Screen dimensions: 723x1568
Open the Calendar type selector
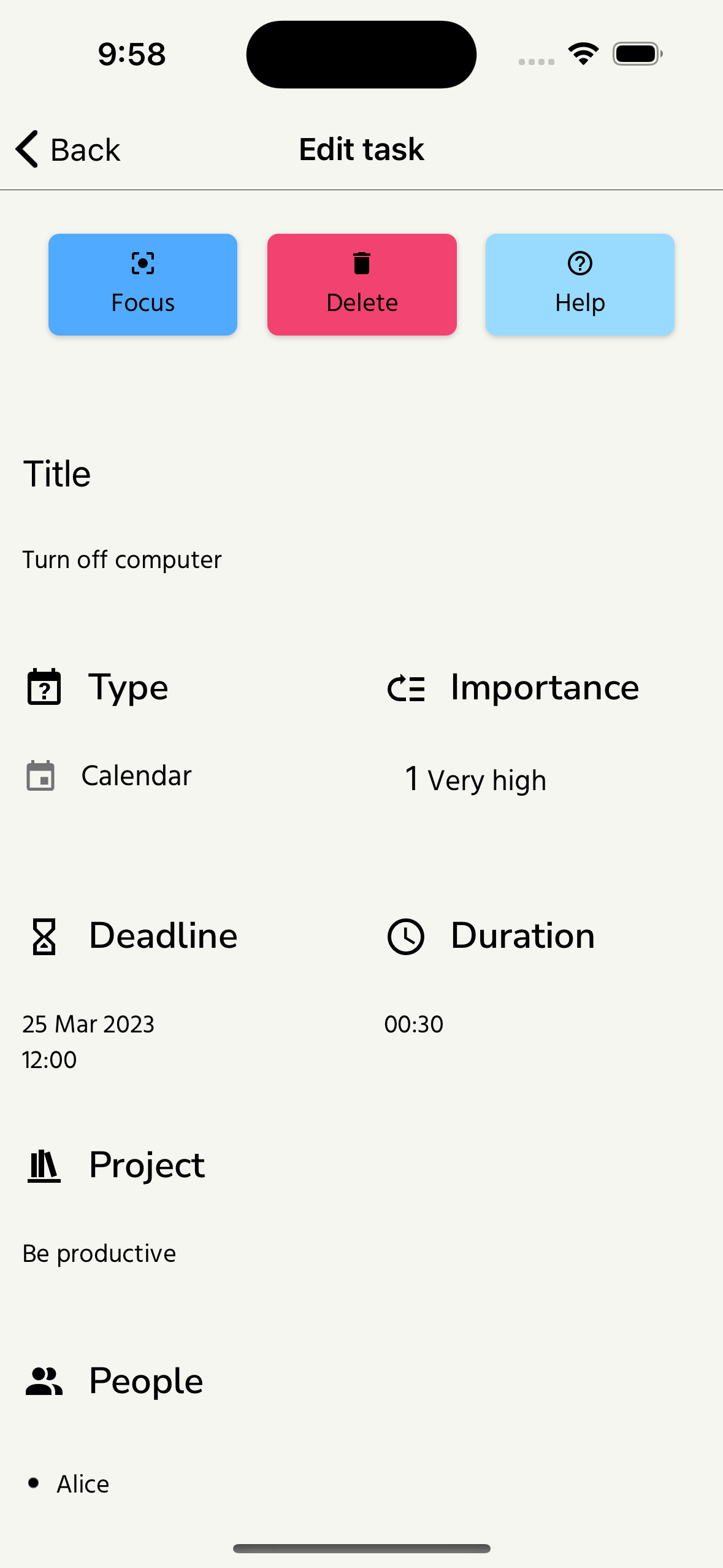click(136, 776)
